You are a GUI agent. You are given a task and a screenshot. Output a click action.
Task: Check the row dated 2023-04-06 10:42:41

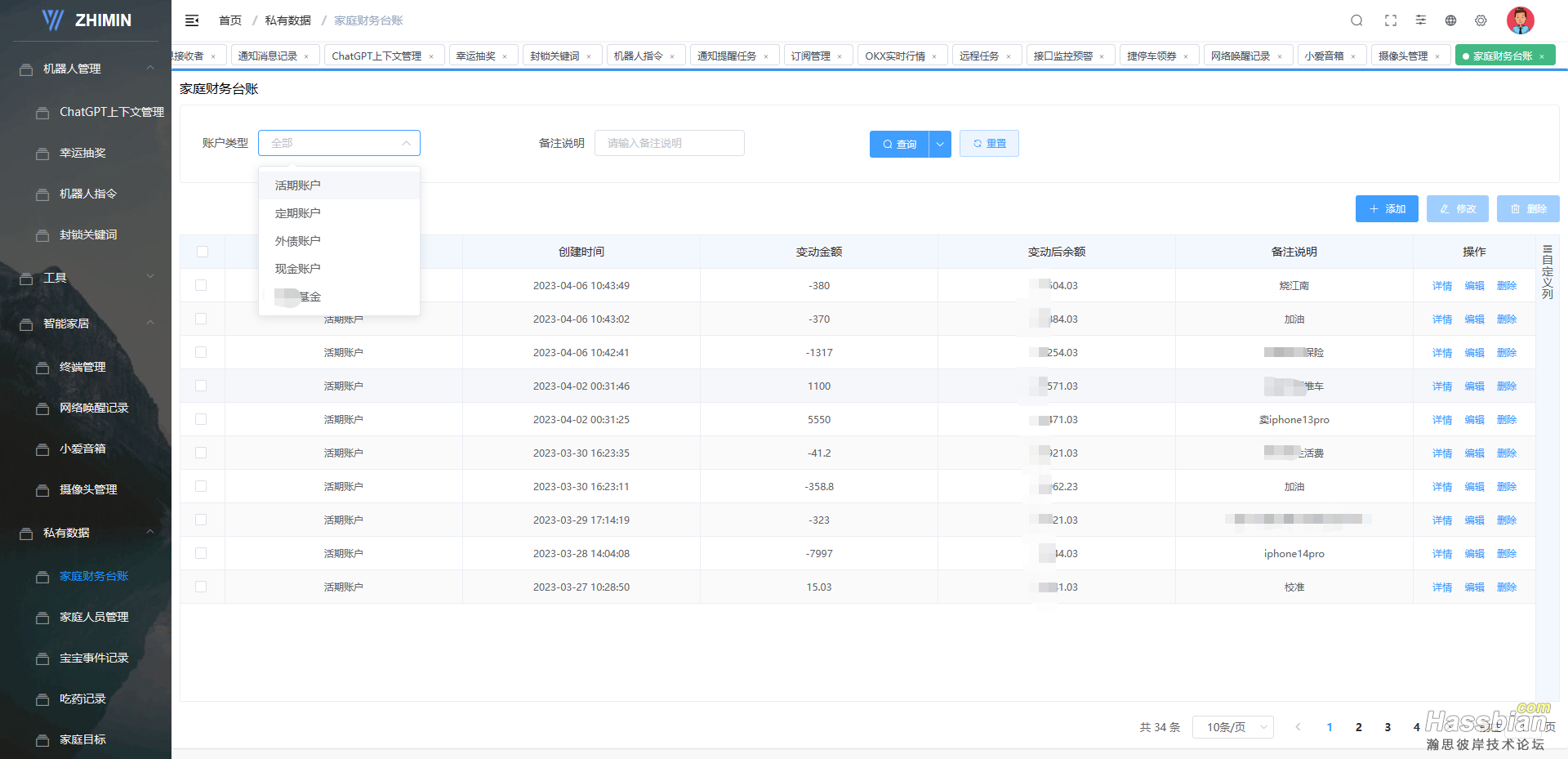201,352
